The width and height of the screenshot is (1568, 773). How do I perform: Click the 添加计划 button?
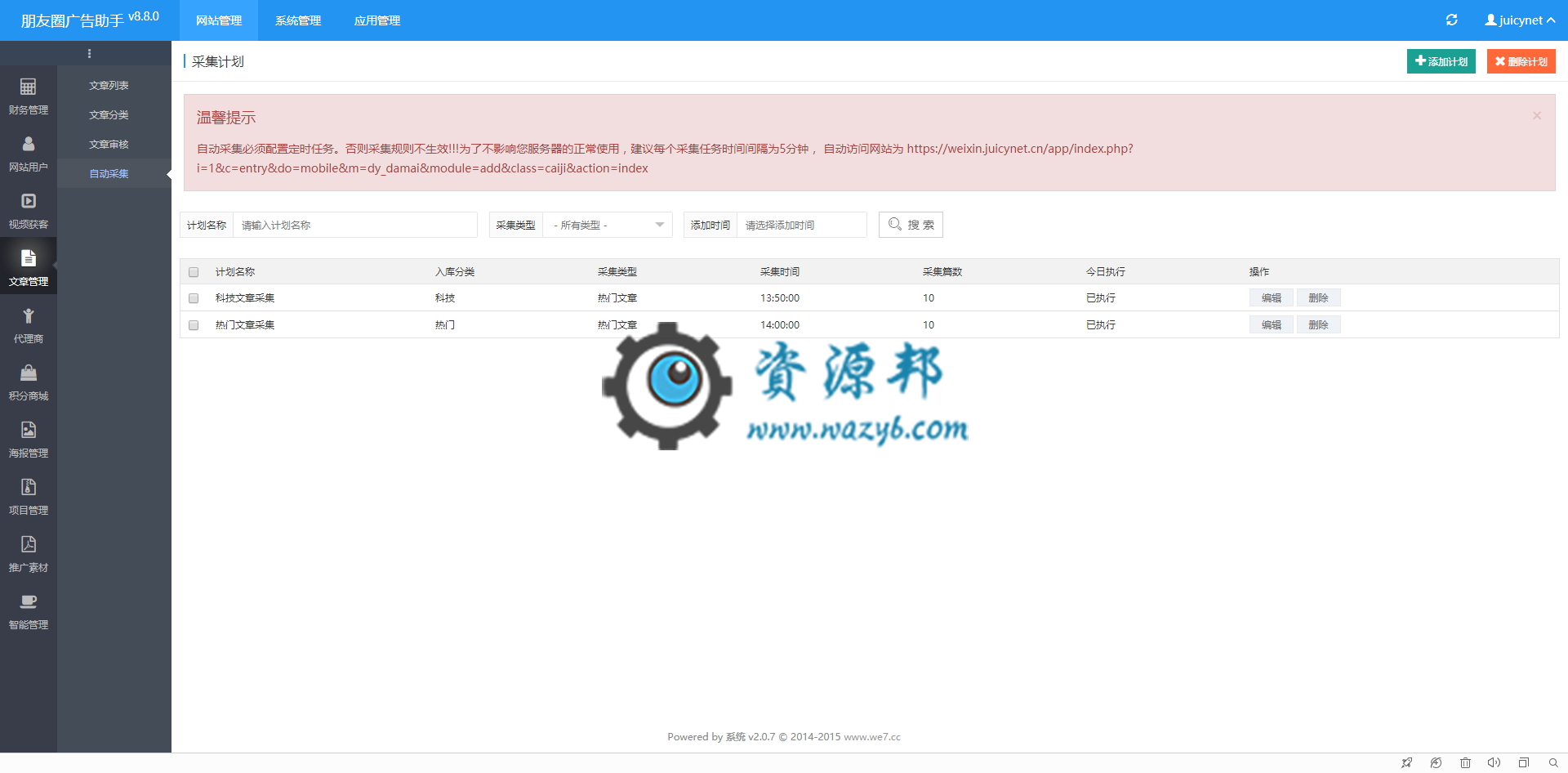[1441, 61]
